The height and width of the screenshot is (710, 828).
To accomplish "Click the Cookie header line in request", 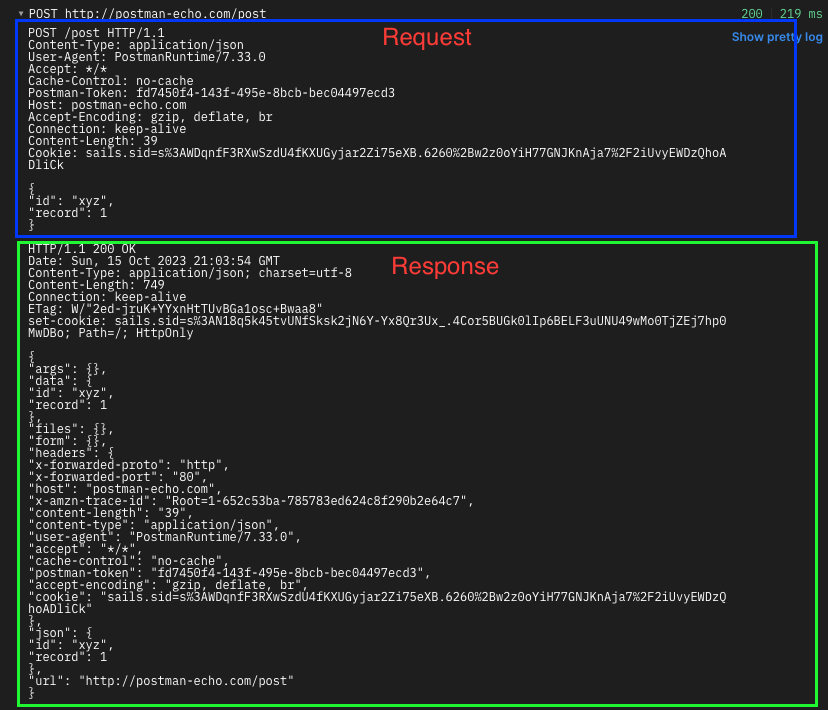I will coord(377,159).
